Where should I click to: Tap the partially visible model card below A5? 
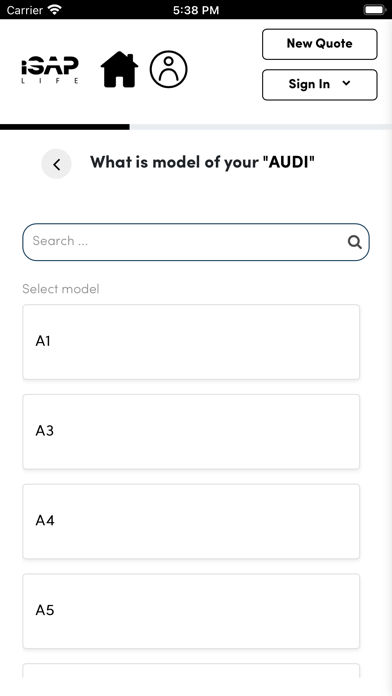pos(191,671)
